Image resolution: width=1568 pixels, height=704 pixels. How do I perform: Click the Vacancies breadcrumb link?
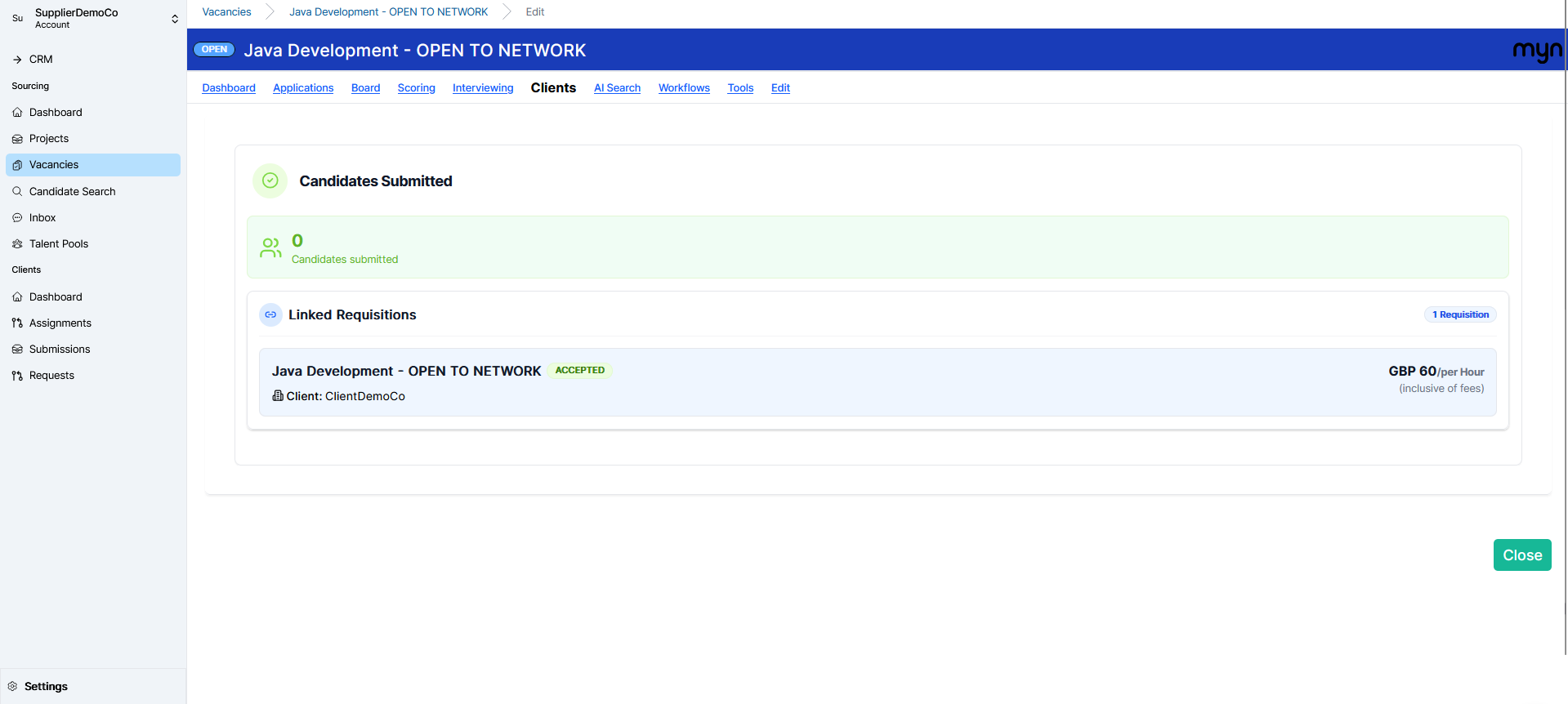(x=226, y=12)
